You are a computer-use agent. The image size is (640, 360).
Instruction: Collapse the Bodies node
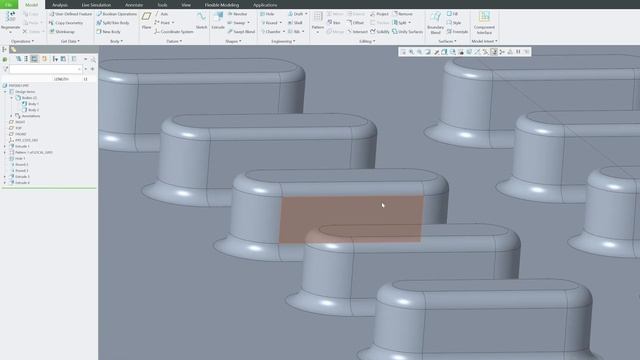[x=11, y=98]
